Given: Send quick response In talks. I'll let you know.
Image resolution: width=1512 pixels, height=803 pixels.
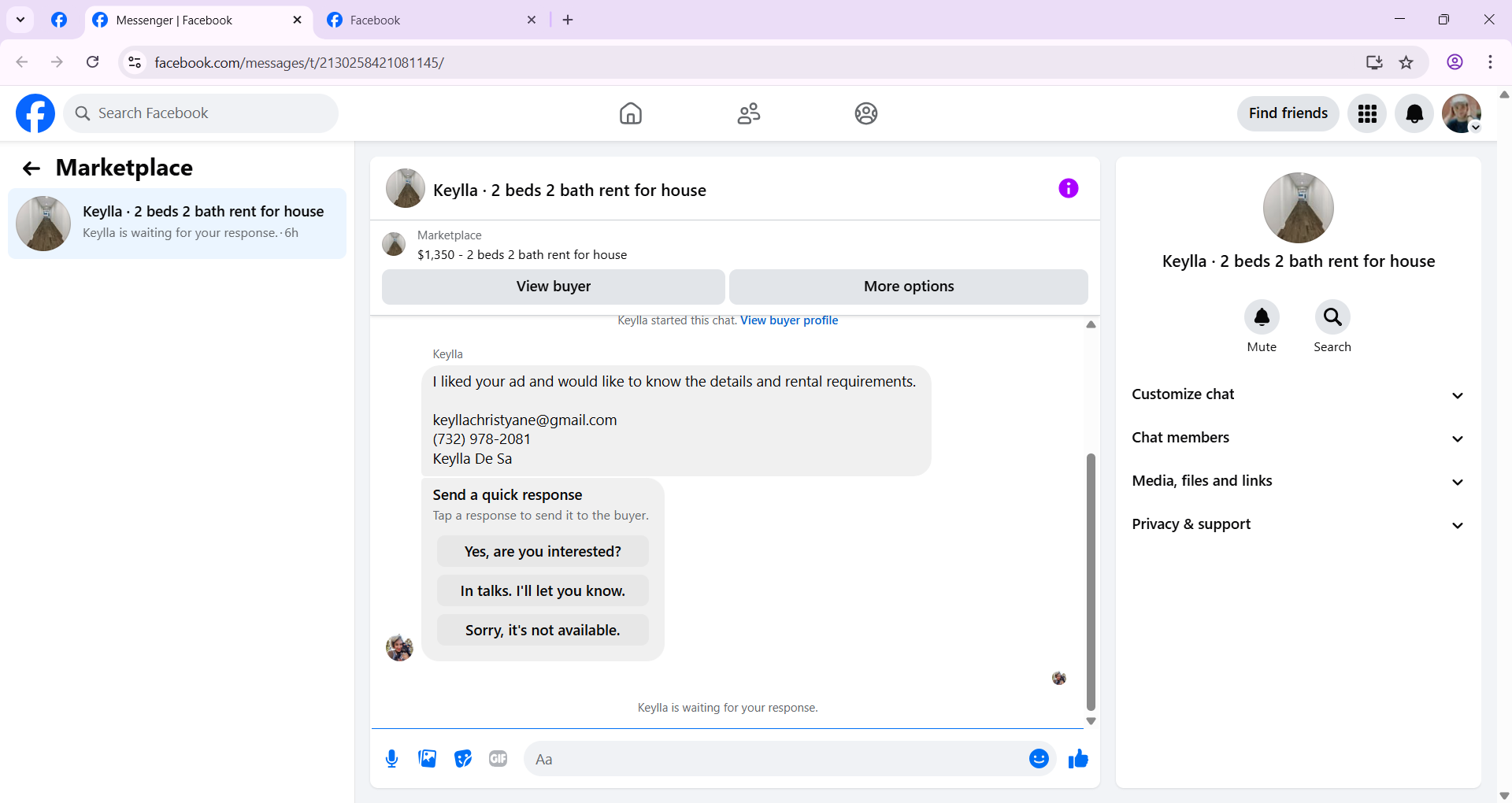Looking at the screenshot, I should tap(543, 591).
